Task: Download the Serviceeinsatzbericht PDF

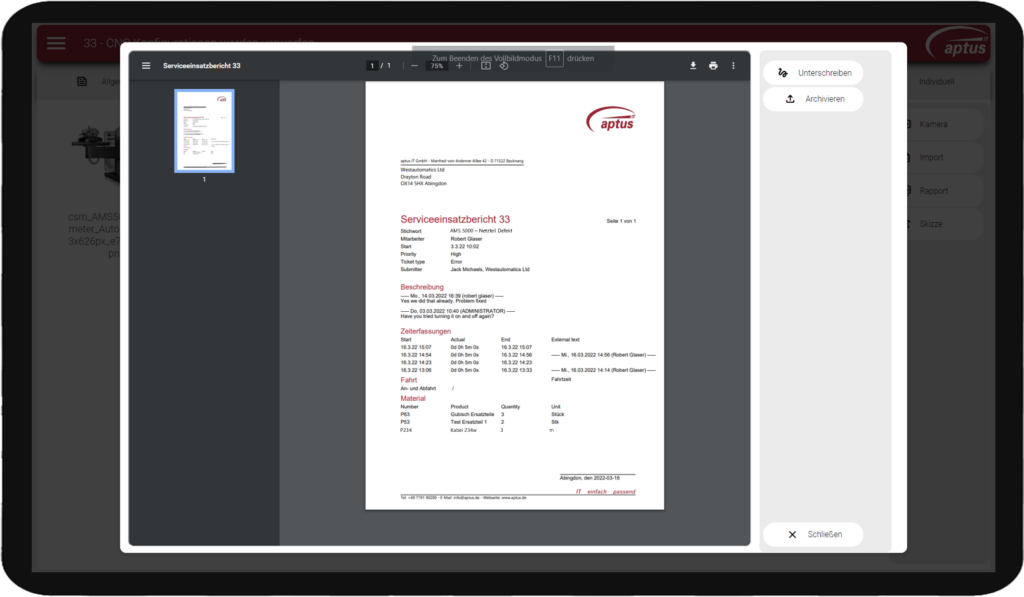Action: tap(693, 65)
